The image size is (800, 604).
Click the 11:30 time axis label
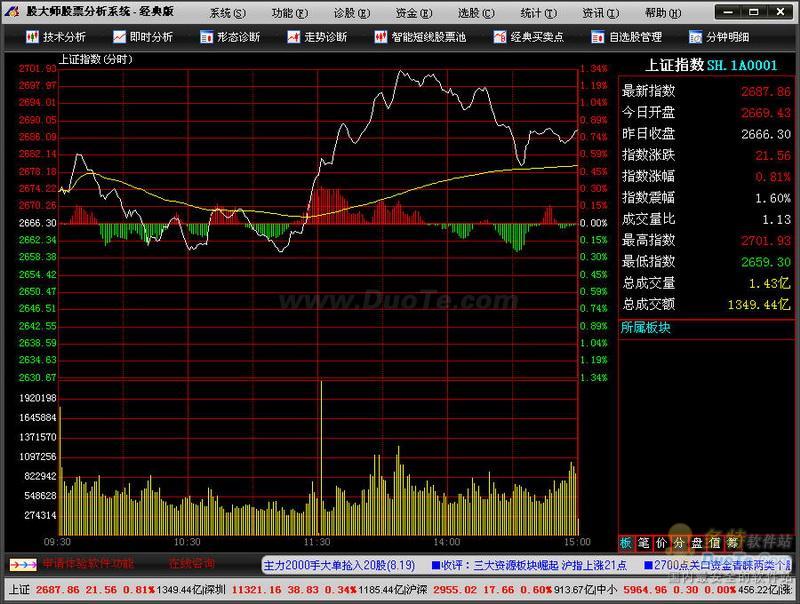[x=317, y=542]
